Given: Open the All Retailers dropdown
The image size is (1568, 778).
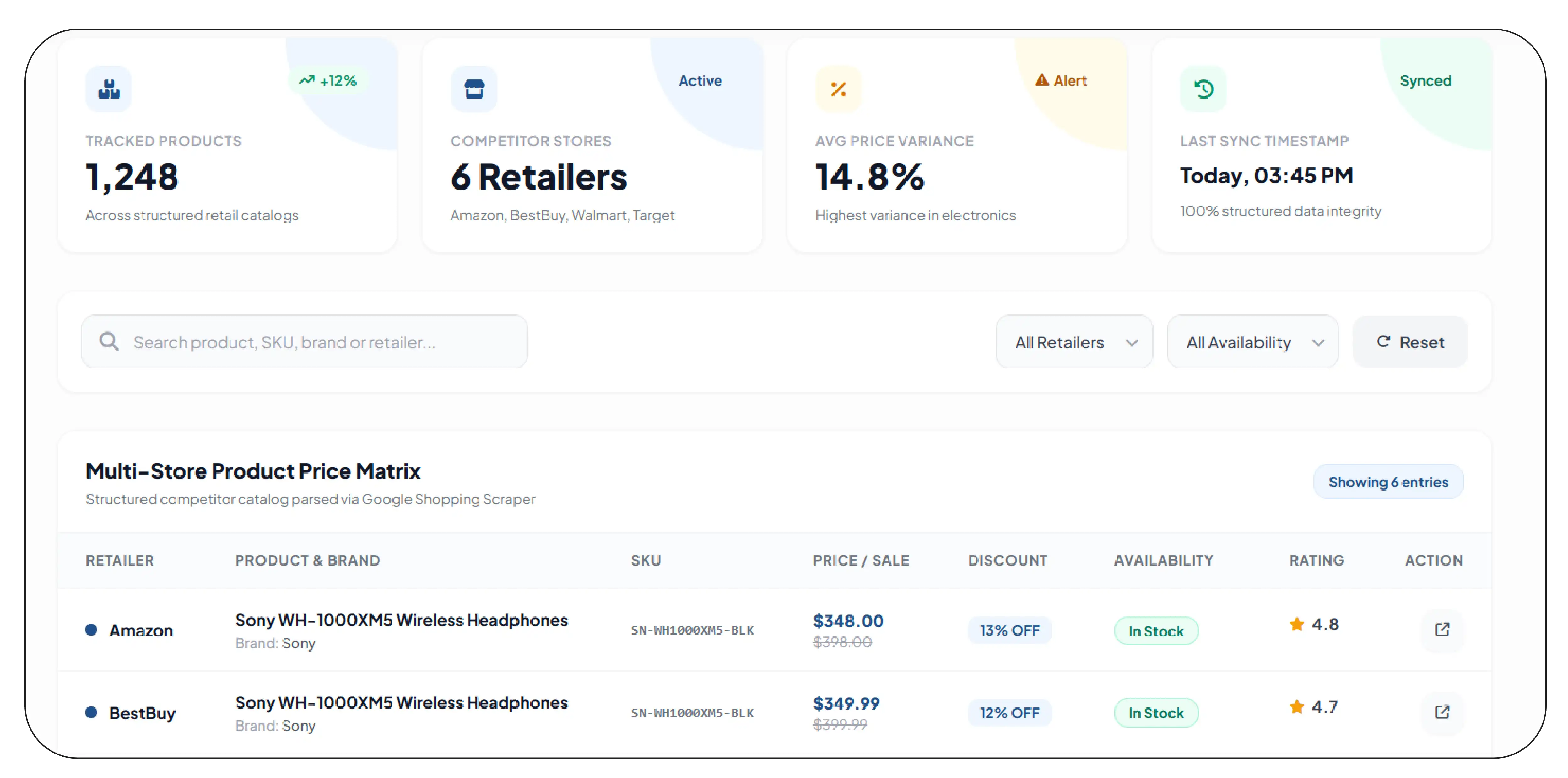Looking at the screenshot, I should (1074, 342).
